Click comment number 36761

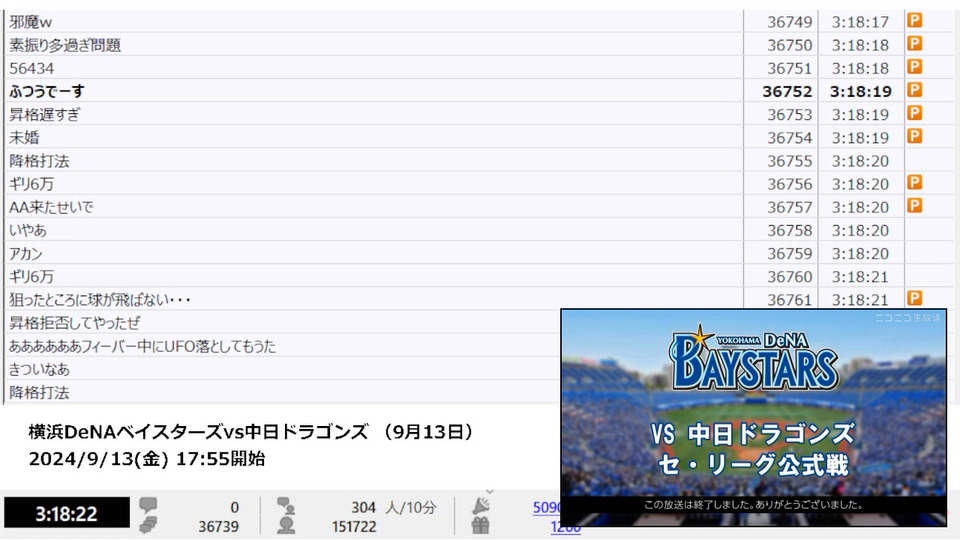789,300
